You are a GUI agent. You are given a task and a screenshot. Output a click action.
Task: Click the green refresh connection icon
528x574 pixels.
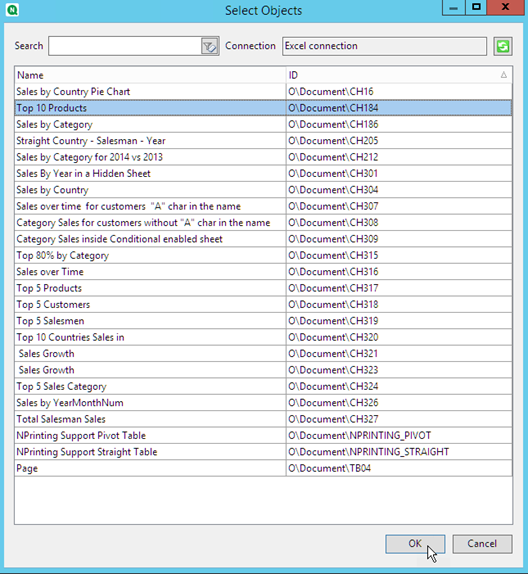(x=503, y=46)
